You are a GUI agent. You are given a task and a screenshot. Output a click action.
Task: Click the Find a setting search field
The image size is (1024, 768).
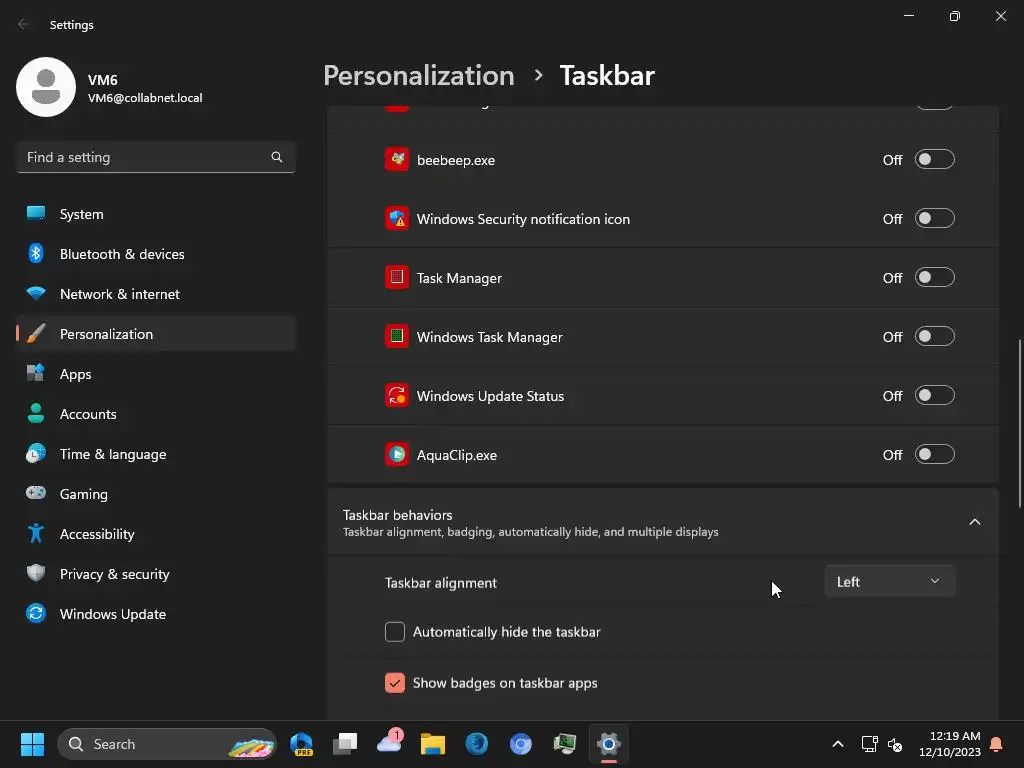[156, 157]
